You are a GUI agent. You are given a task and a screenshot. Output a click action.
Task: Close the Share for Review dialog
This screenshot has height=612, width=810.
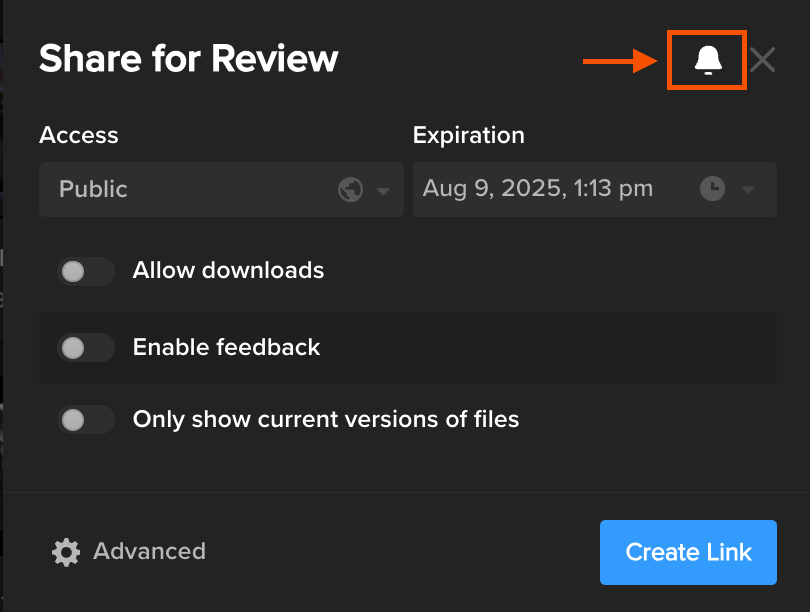click(762, 60)
